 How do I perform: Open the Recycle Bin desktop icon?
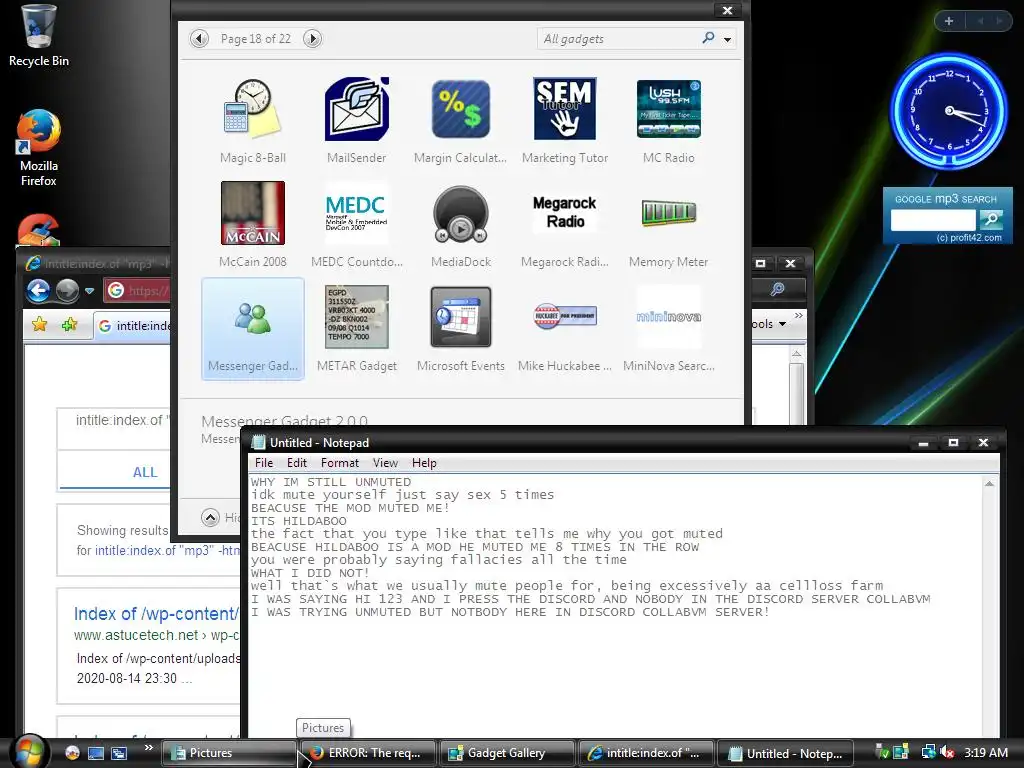click(x=39, y=36)
